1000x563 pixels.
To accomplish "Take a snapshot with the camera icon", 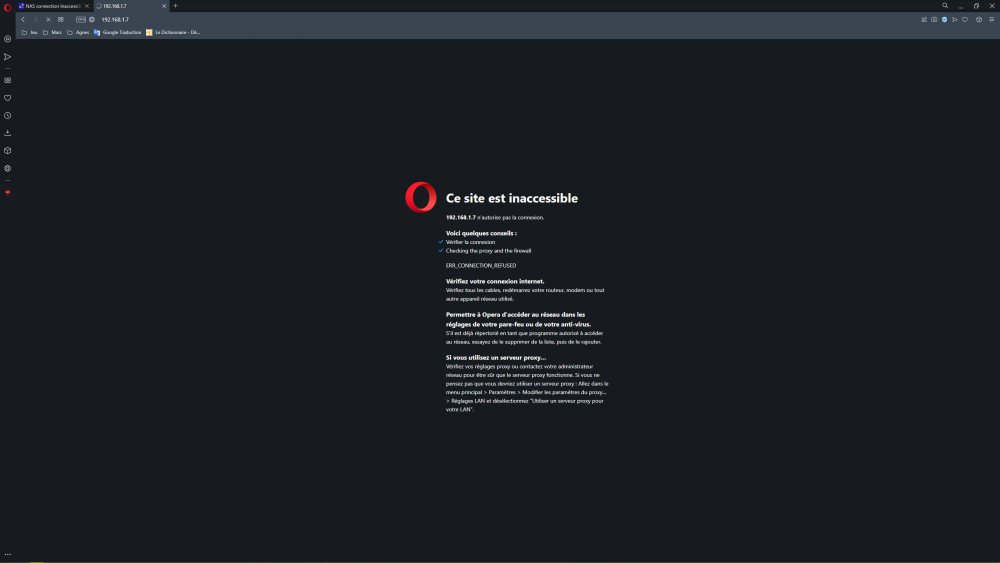I will coord(934,20).
